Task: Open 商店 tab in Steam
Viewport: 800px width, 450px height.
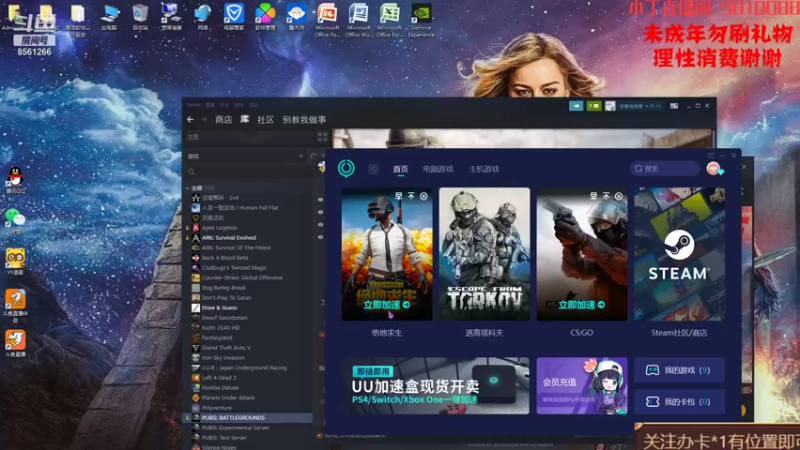Action: click(x=223, y=119)
